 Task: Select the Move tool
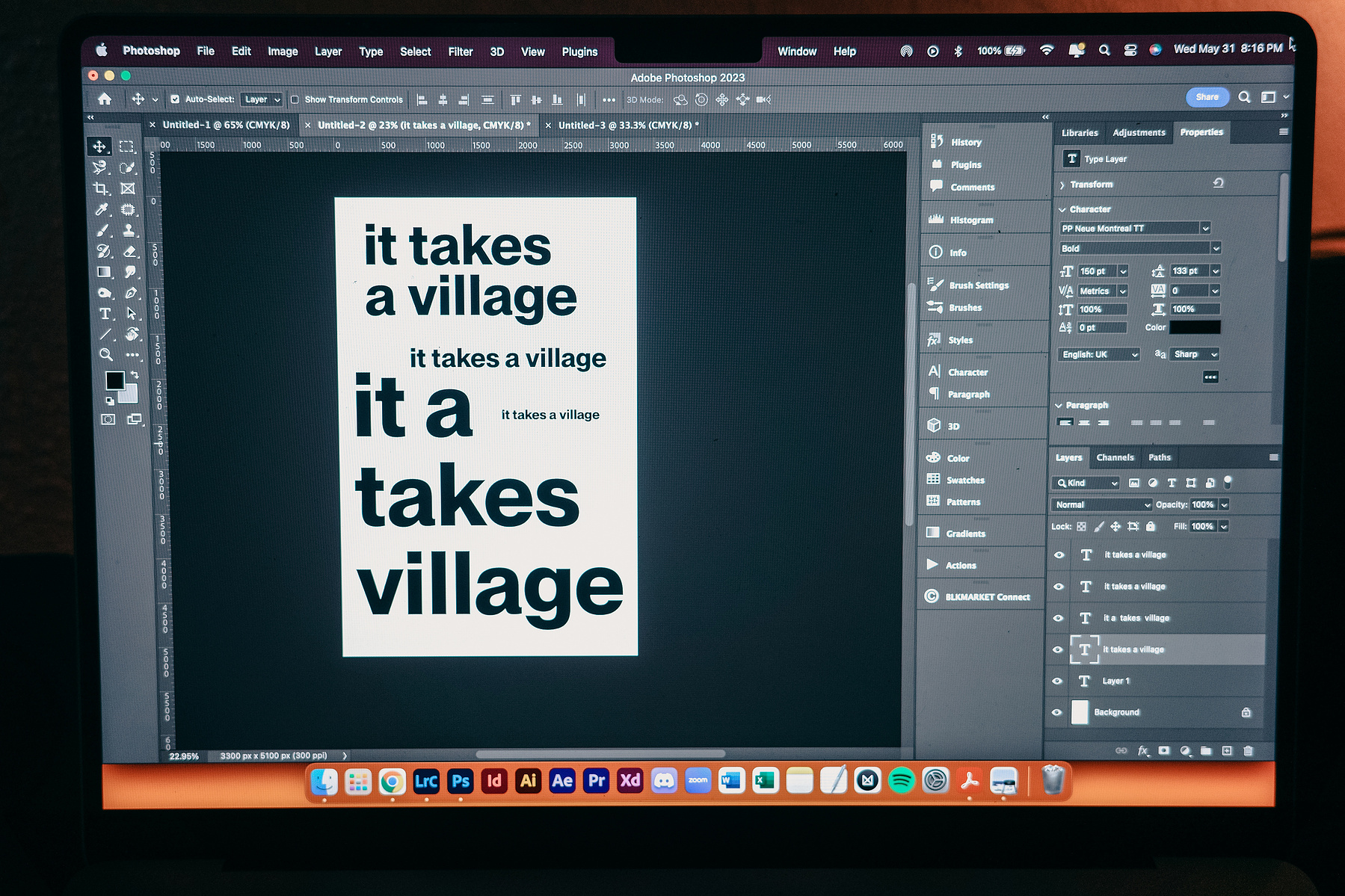pyautogui.click(x=99, y=146)
